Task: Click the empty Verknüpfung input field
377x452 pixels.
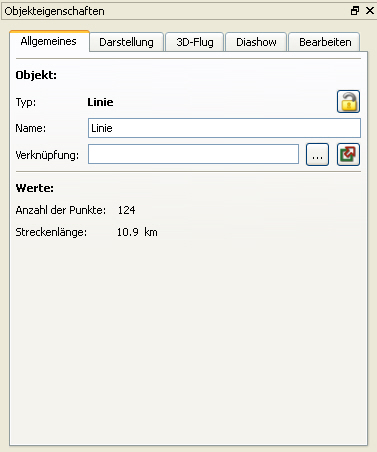Action: [x=193, y=154]
